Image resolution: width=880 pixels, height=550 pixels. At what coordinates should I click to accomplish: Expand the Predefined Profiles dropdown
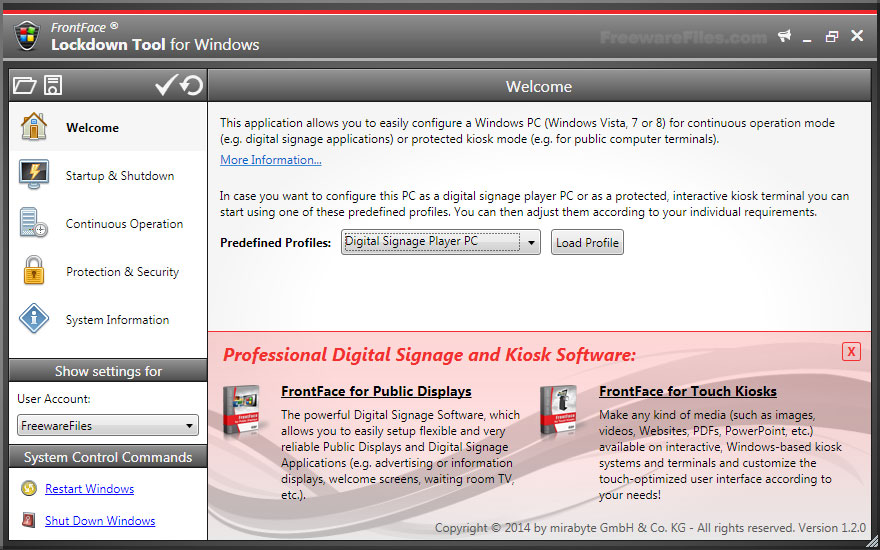[x=441, y=242]
